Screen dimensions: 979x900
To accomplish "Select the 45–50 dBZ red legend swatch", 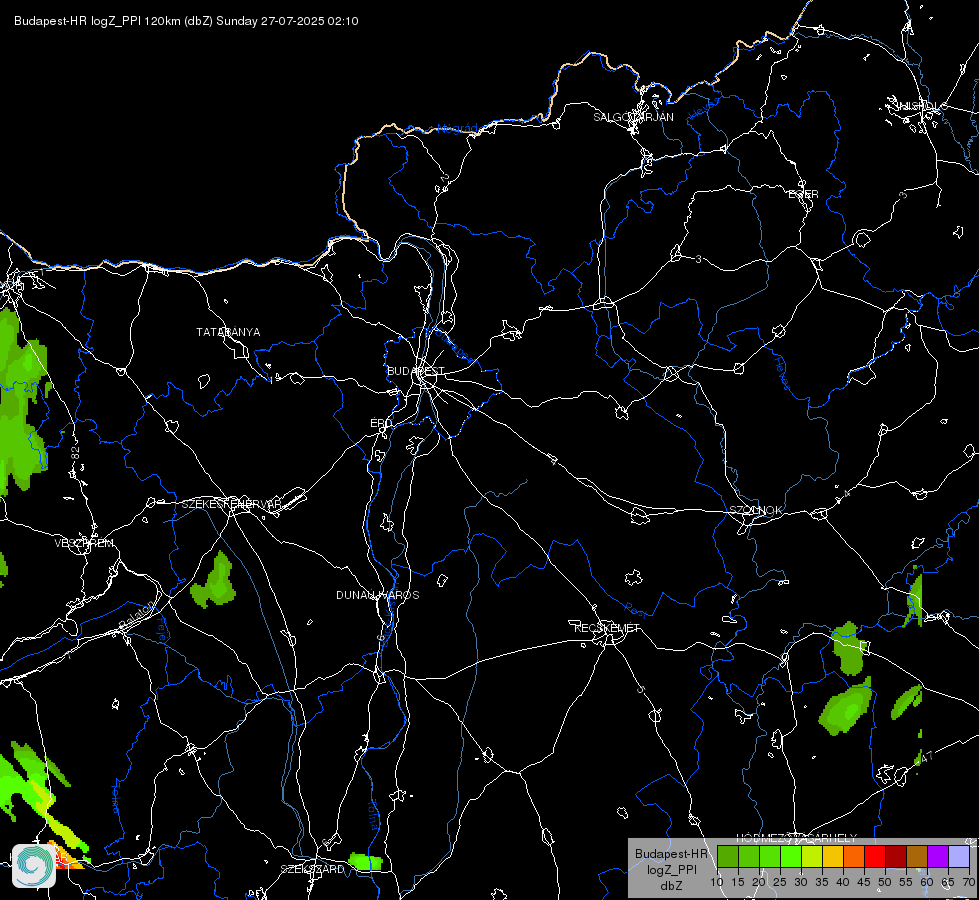I will coord(875,856).
